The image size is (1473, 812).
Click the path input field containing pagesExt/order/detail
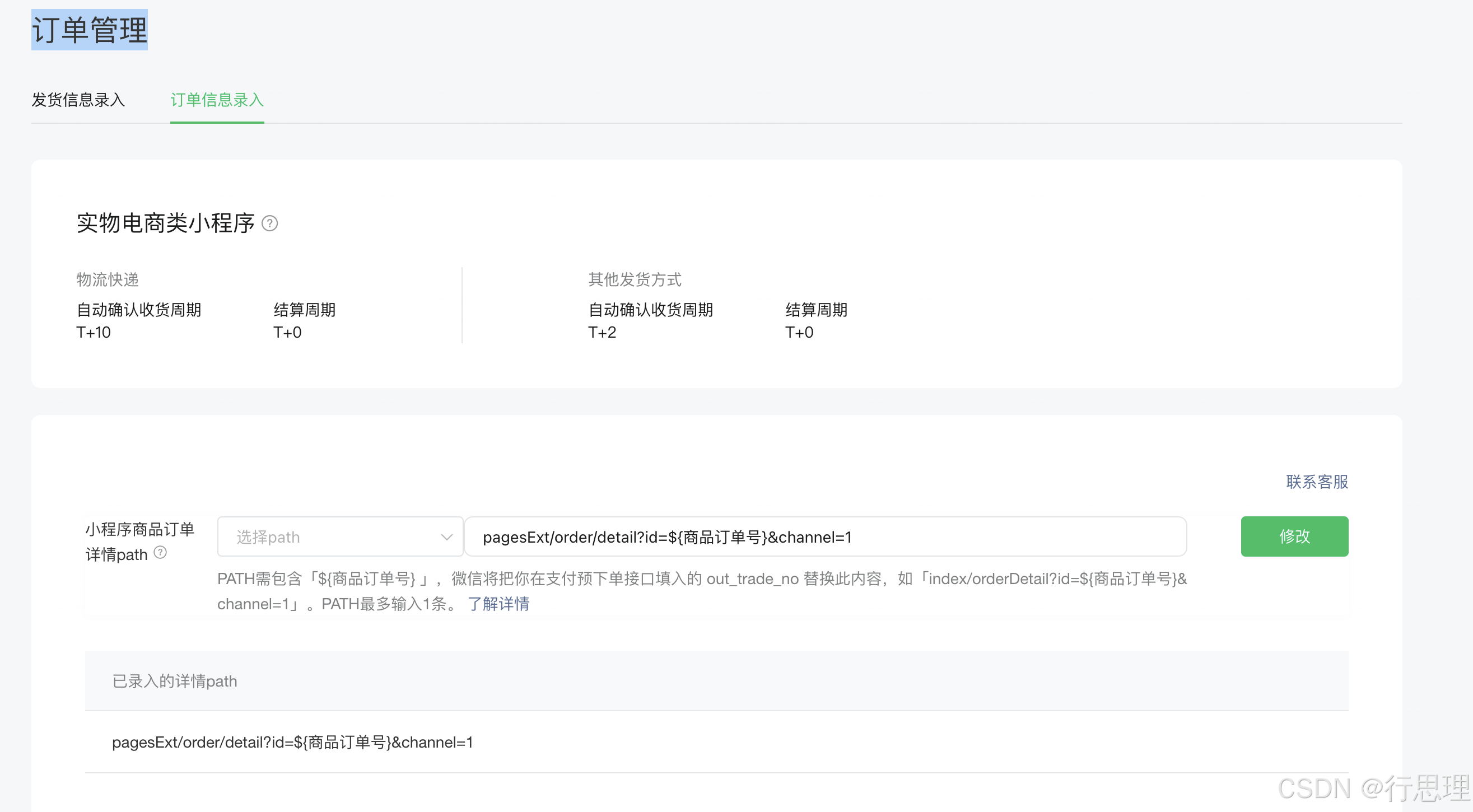824,537
